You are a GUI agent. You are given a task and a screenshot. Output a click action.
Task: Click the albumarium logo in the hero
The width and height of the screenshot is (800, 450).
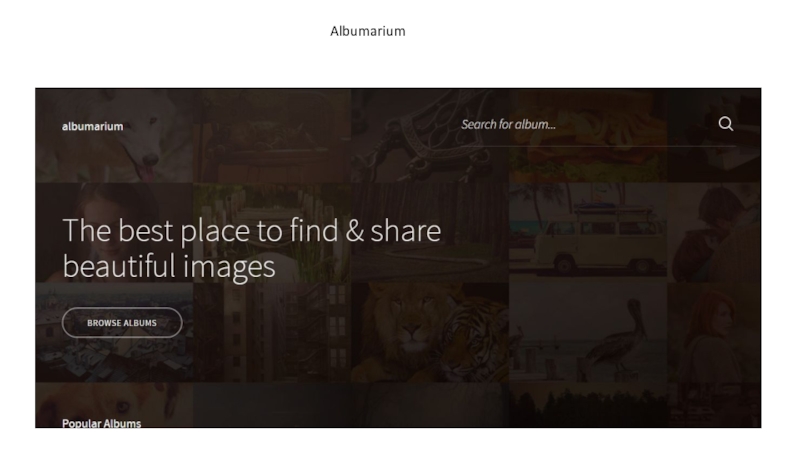click(92, 127)
